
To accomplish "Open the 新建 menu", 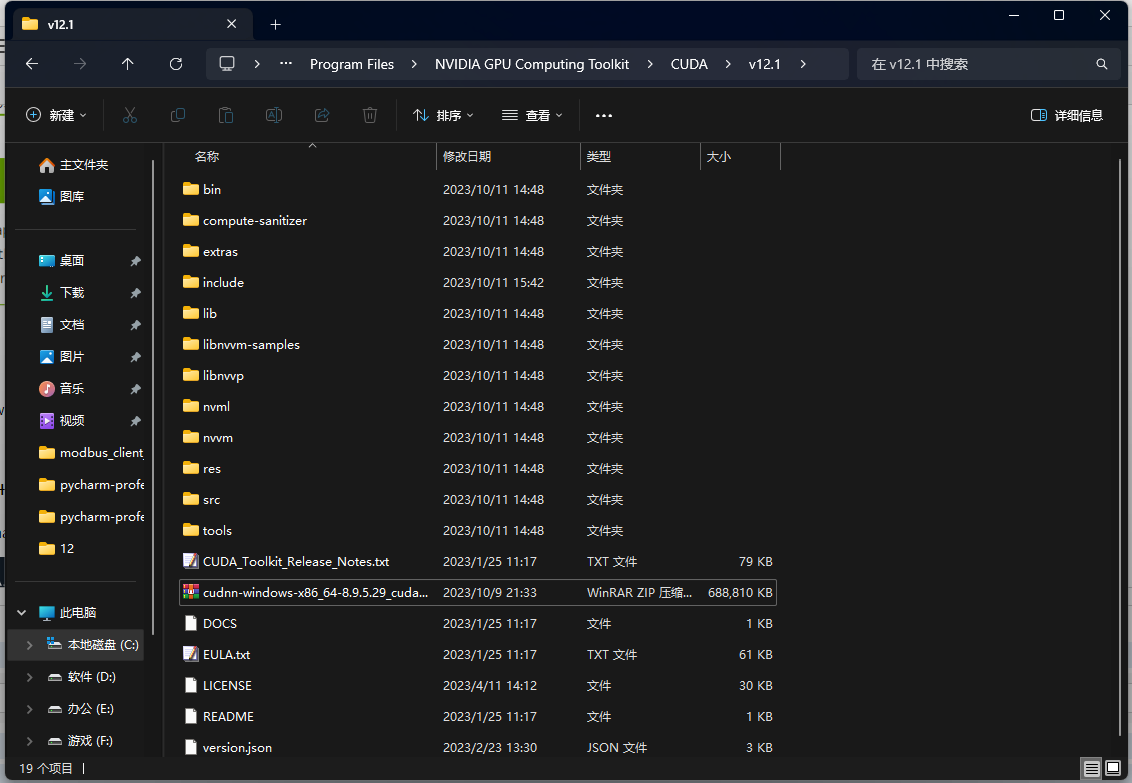I will pos(55,114).
